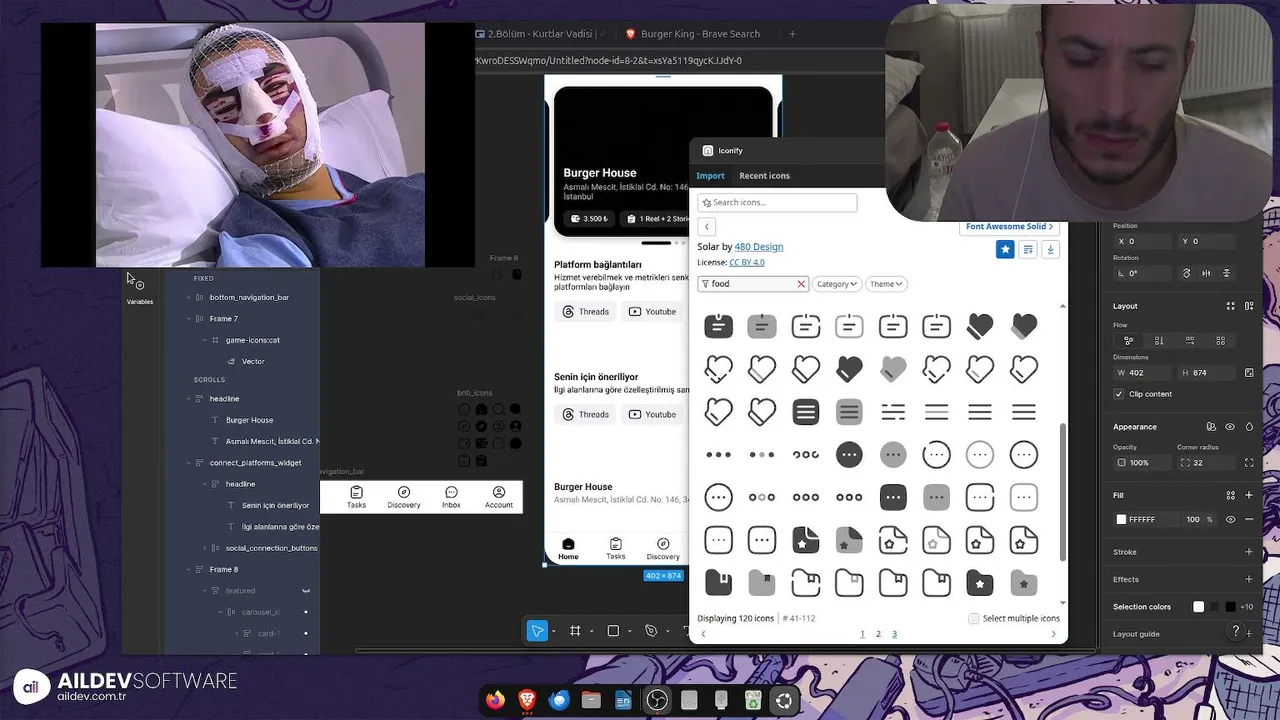Open Thunderbird from the dock
The image size is (1280, 720).
(559, 700)
